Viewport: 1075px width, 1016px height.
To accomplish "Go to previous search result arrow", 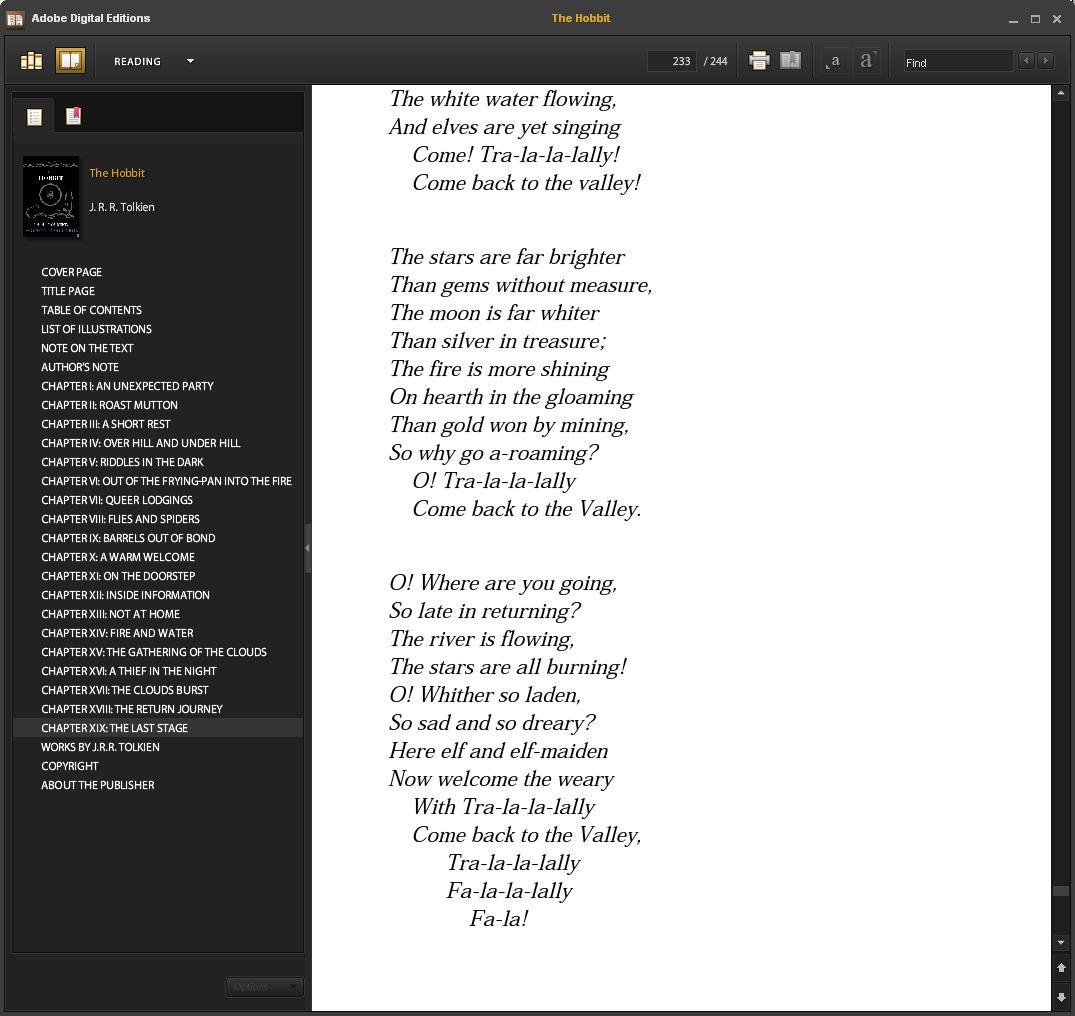I will coord(1026,60).
